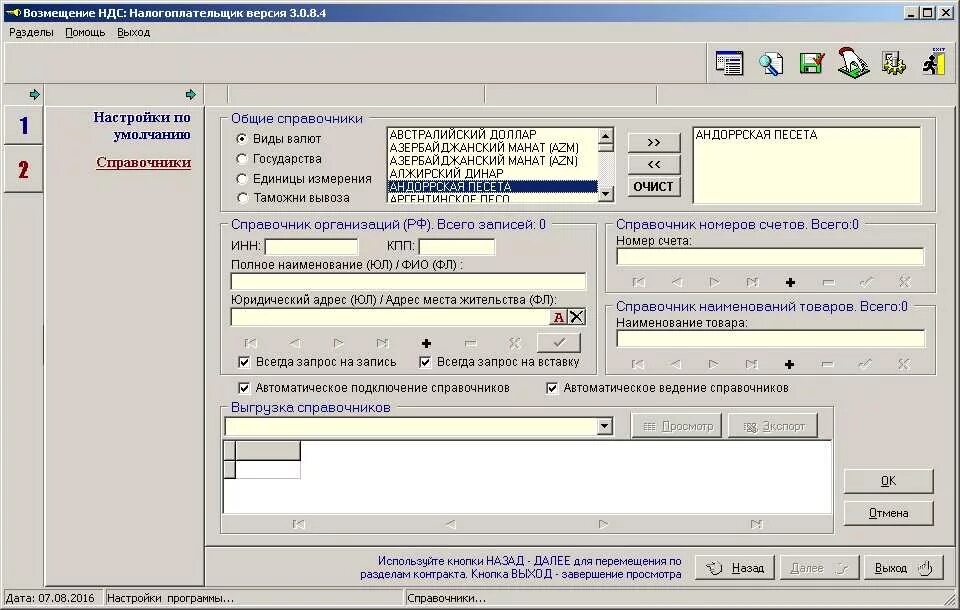The height and width of the screenshot is (610, 960).
Task: Click the save diskette toolbar icon
Action: tap(812, 63)
